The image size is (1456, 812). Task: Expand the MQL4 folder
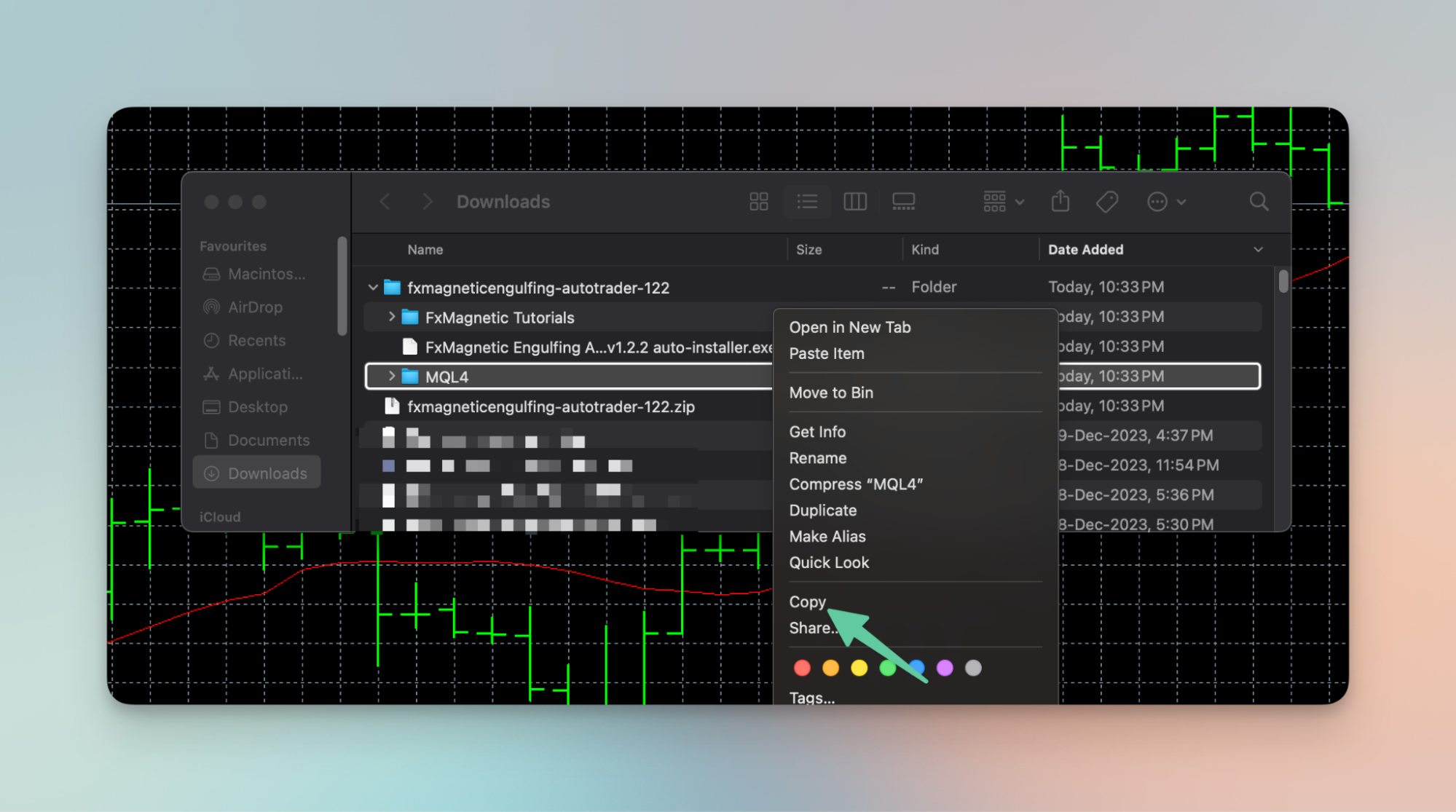tap(392, 377)
